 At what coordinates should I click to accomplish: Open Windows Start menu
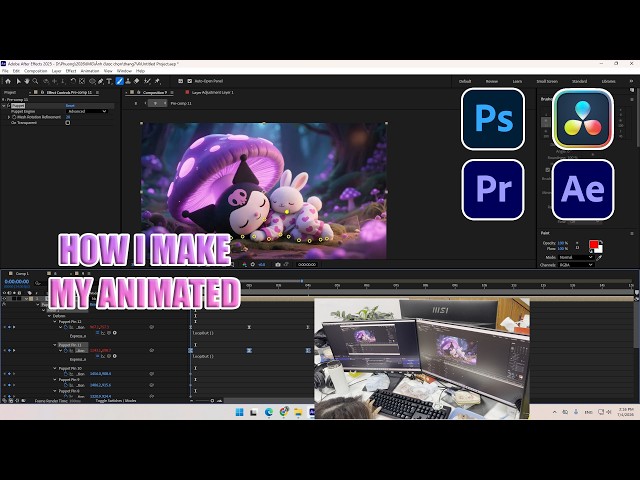tap(240, 412)
